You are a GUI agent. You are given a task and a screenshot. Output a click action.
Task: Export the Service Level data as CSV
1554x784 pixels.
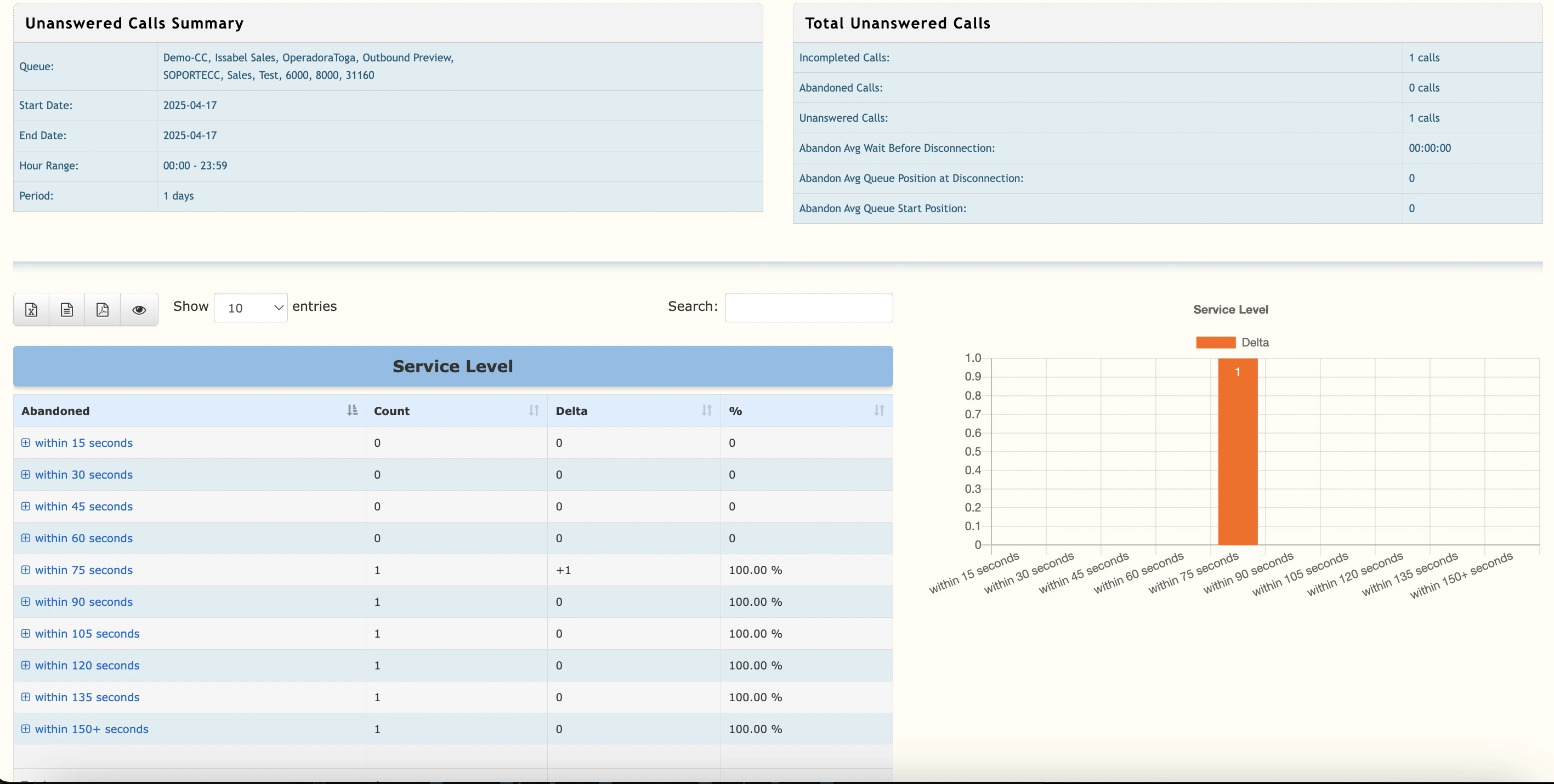point(66,309)
